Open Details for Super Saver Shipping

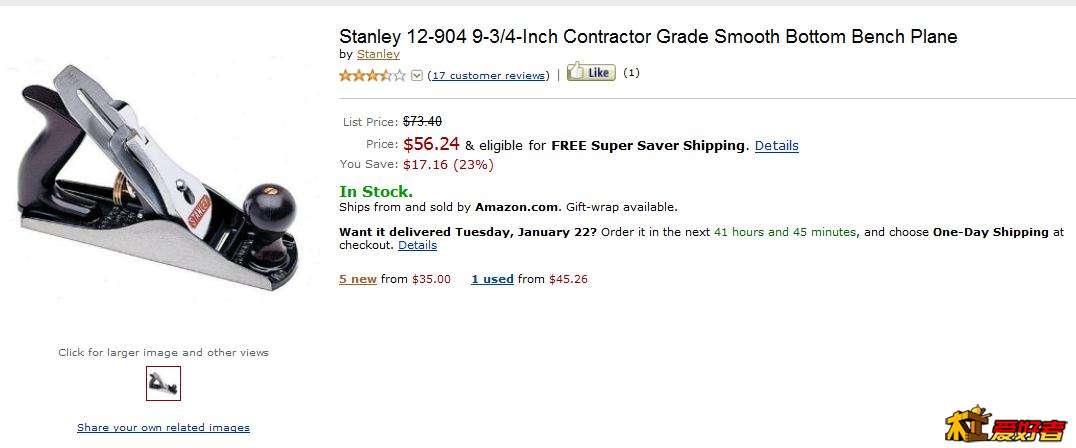[777, 145]
